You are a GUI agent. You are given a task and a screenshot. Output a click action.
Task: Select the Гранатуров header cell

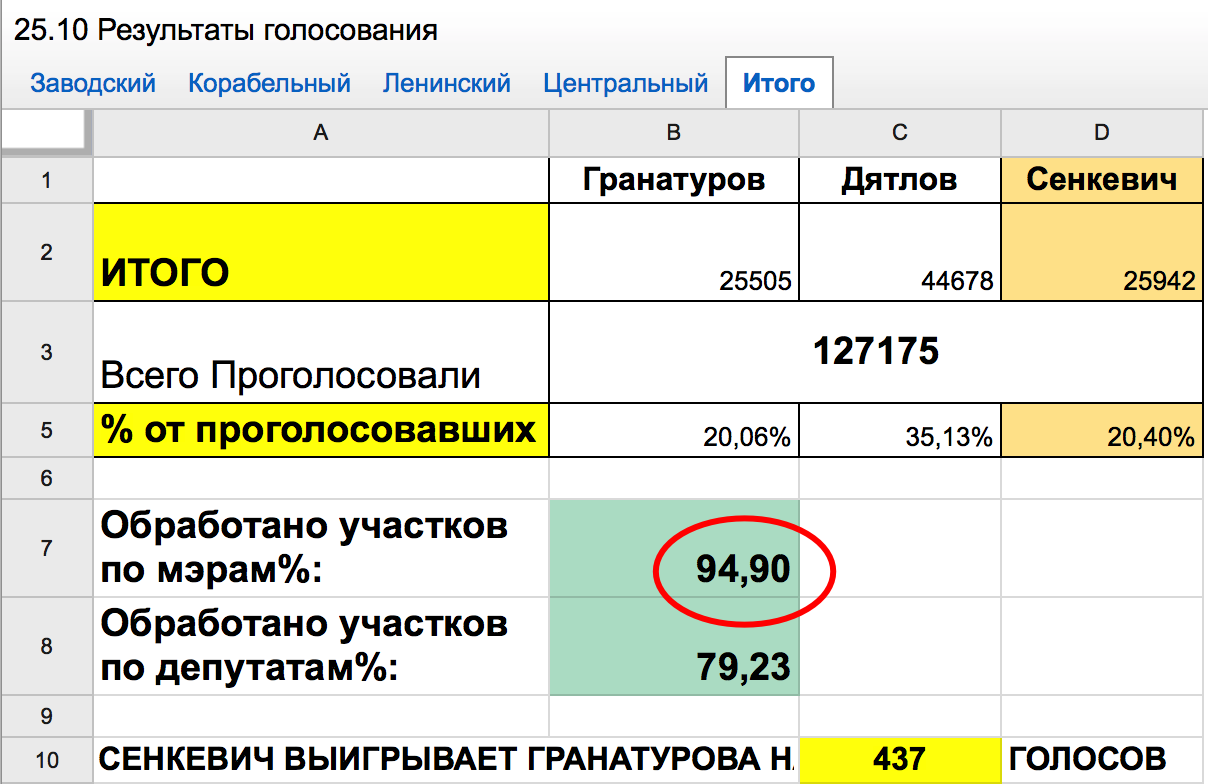pos(674,180)
